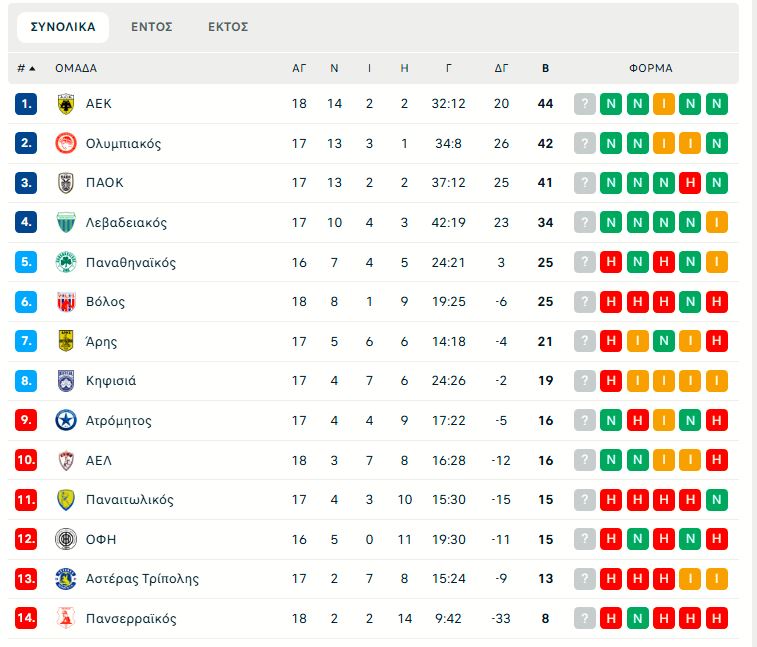Sort standings by the B points header
This screenshot has height=647, width=757.
pyautogui.click(x=545, y=68)
